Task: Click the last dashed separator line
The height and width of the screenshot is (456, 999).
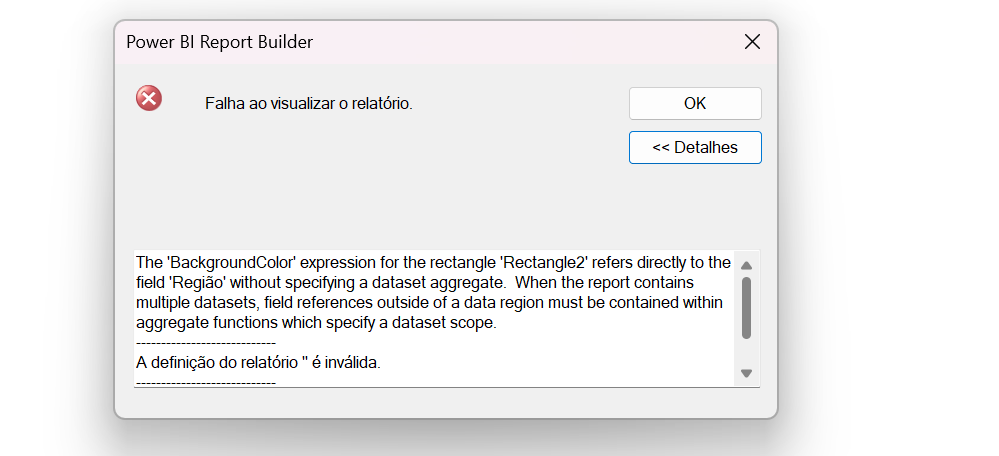Action: coord(205,381)
